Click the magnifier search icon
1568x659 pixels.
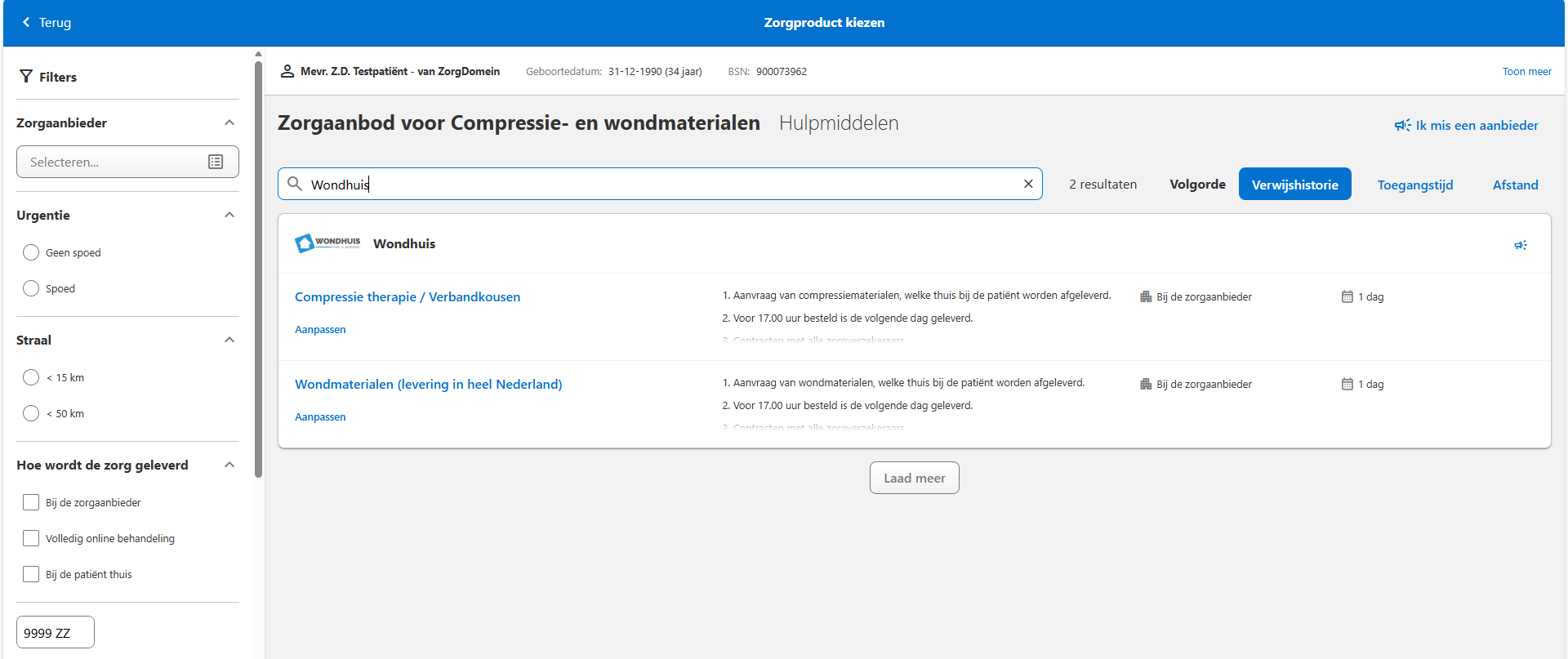pyautogui.click(x=295, y=184)
